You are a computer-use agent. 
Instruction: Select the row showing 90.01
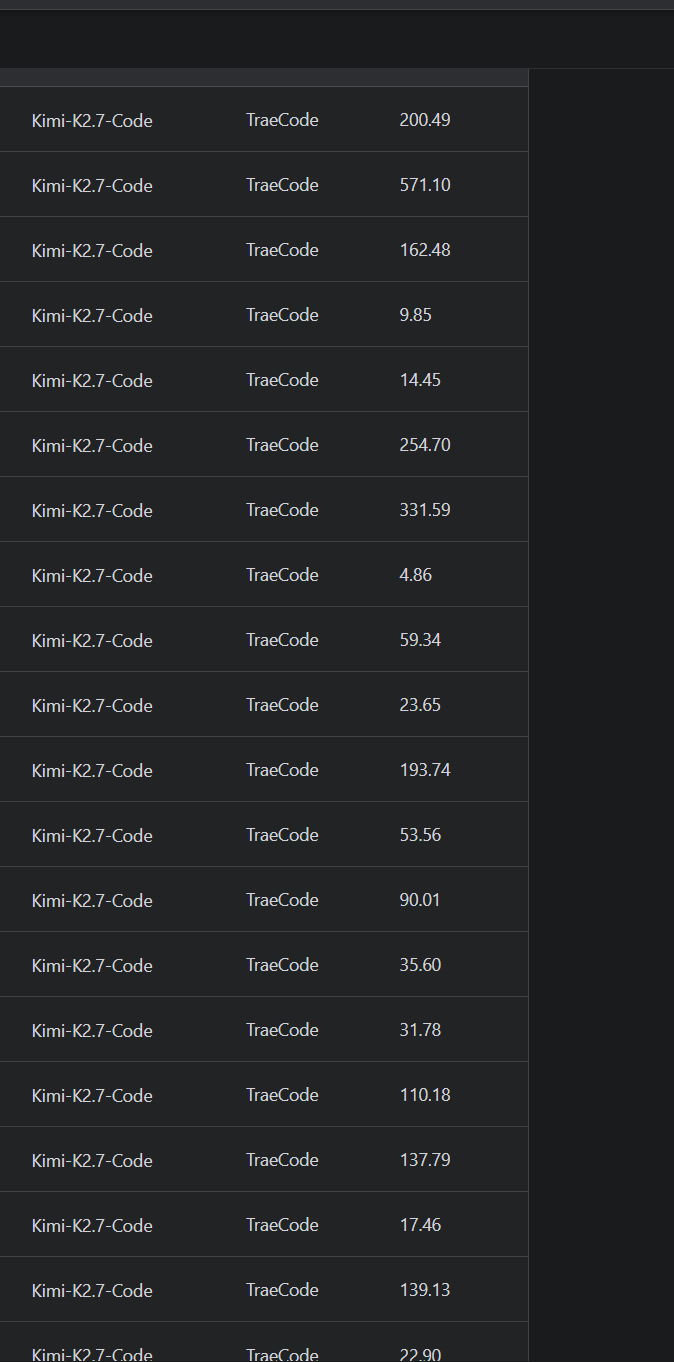point(264,900)
